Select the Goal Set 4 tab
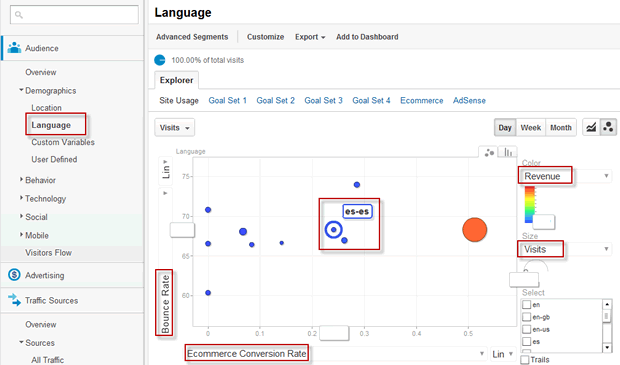The width and height of the screenshot is (620, 365). pos(371,100)
